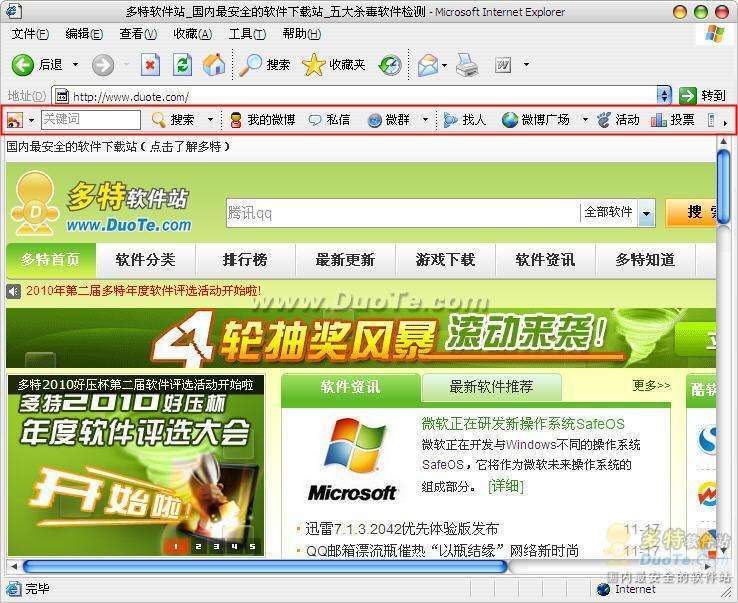The image size is (738, 603).
Task: Select the 最新更新 navigation tab
Action: [x=345, y=260]
